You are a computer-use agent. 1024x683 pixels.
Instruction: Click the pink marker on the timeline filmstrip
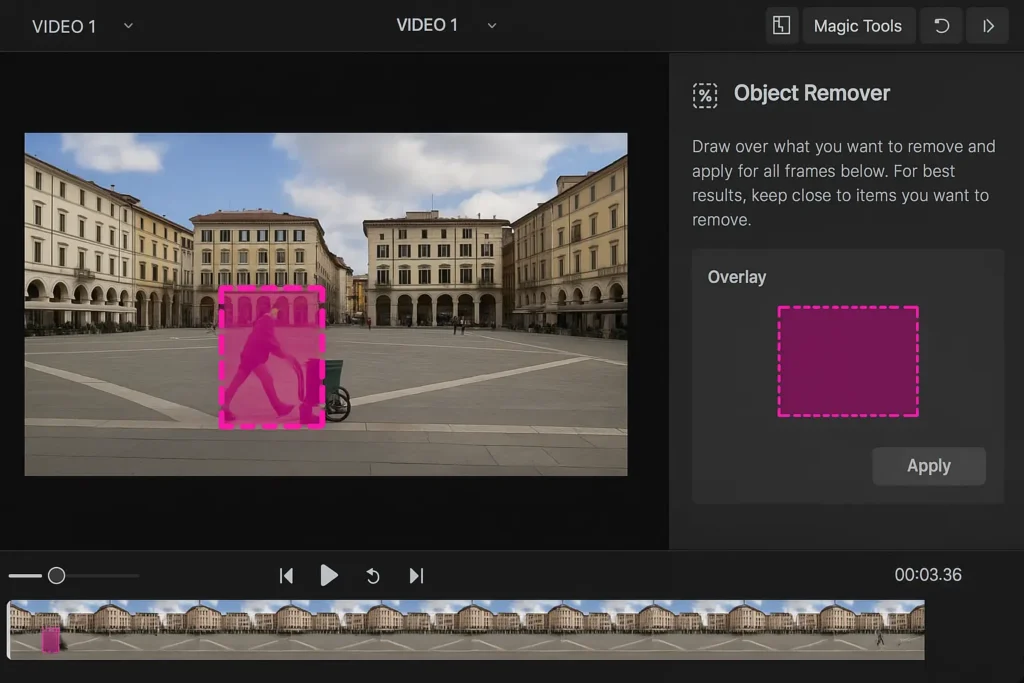tap(50, 640)
